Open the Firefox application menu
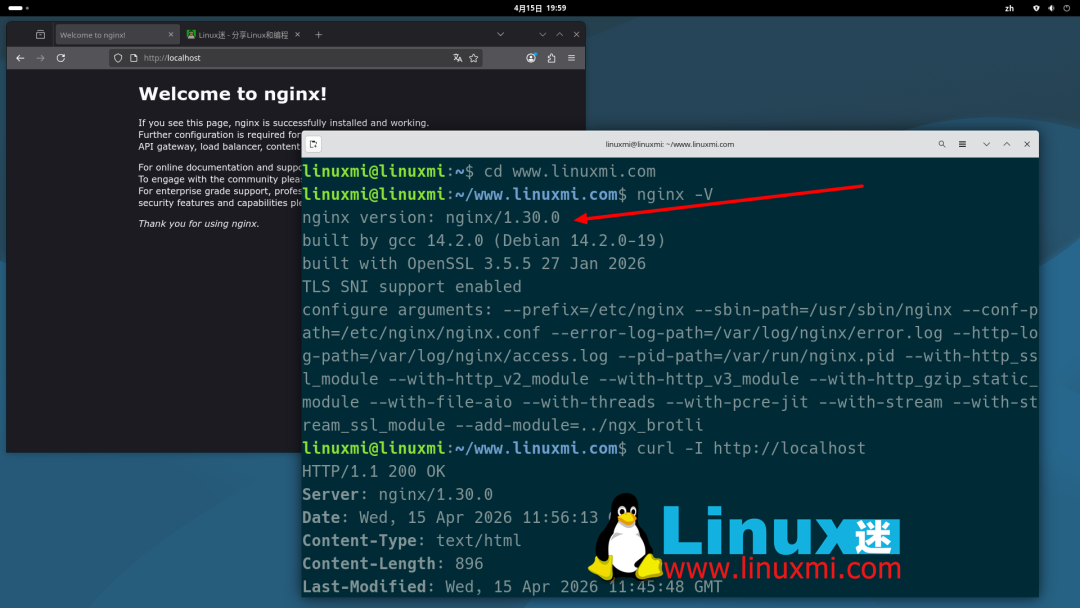The height and width of the screenshot is (608, 1080). coord(573,57)
